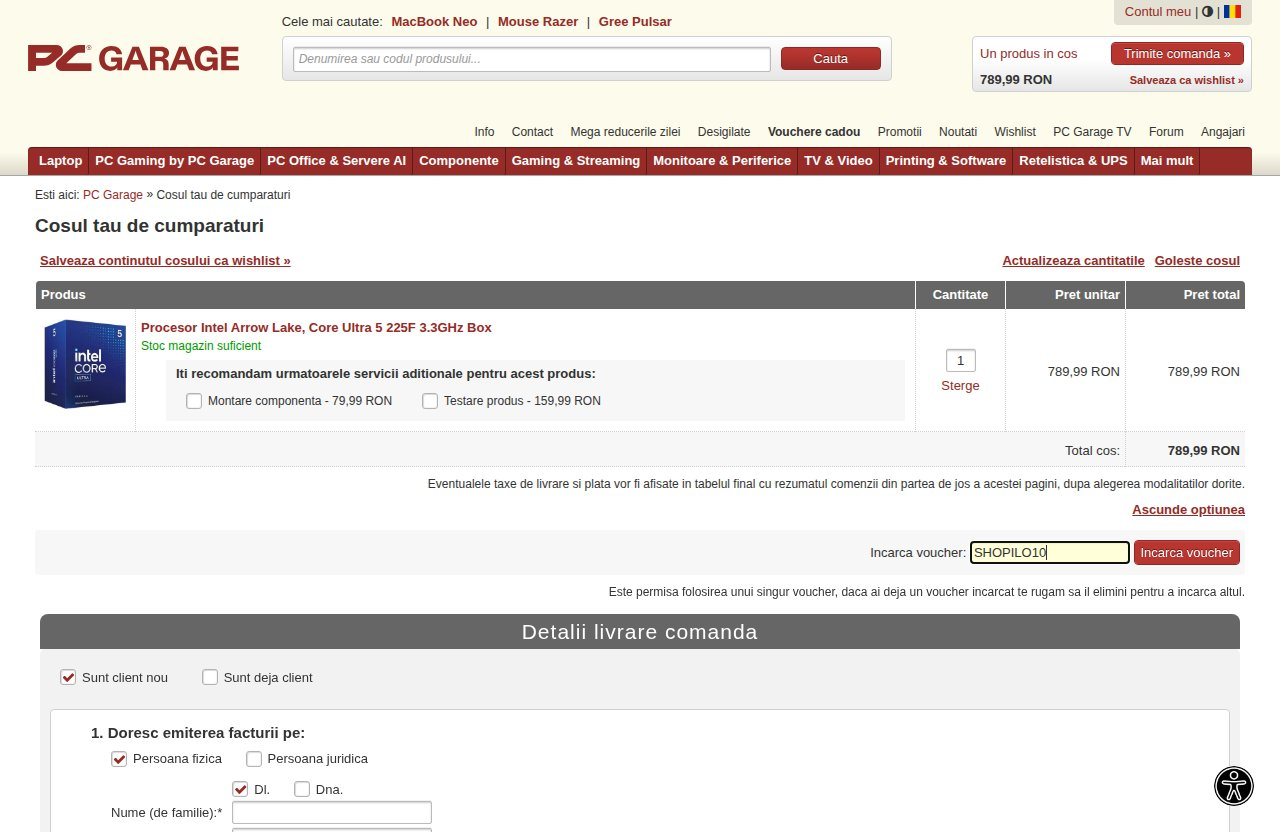Image resolution: width=1280 pixels, height=832 pixels.
Task: Open the Desigilate link
Action: (724, 132)
